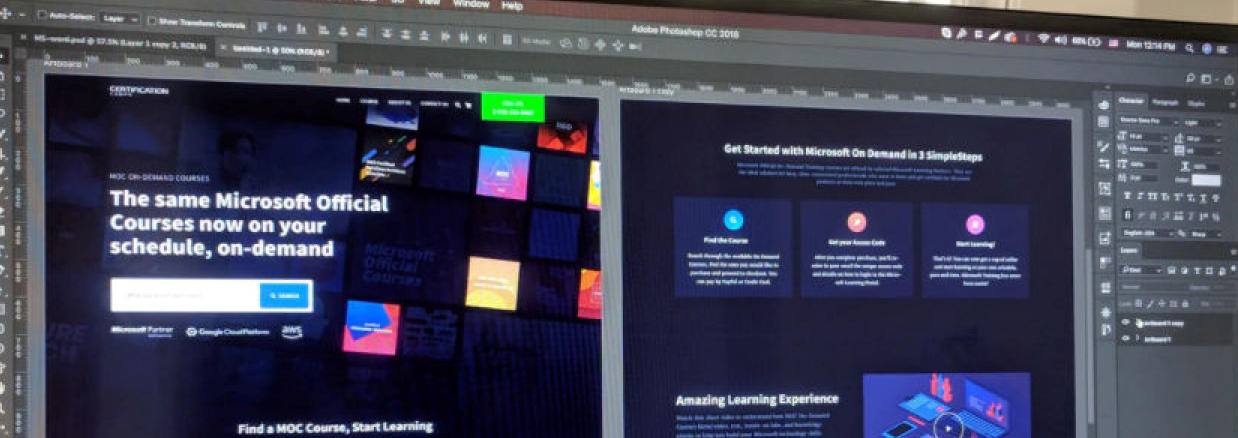Align bottom edges in options bar
Screen dimensions: 1238x438
click(x=300, y=28)
